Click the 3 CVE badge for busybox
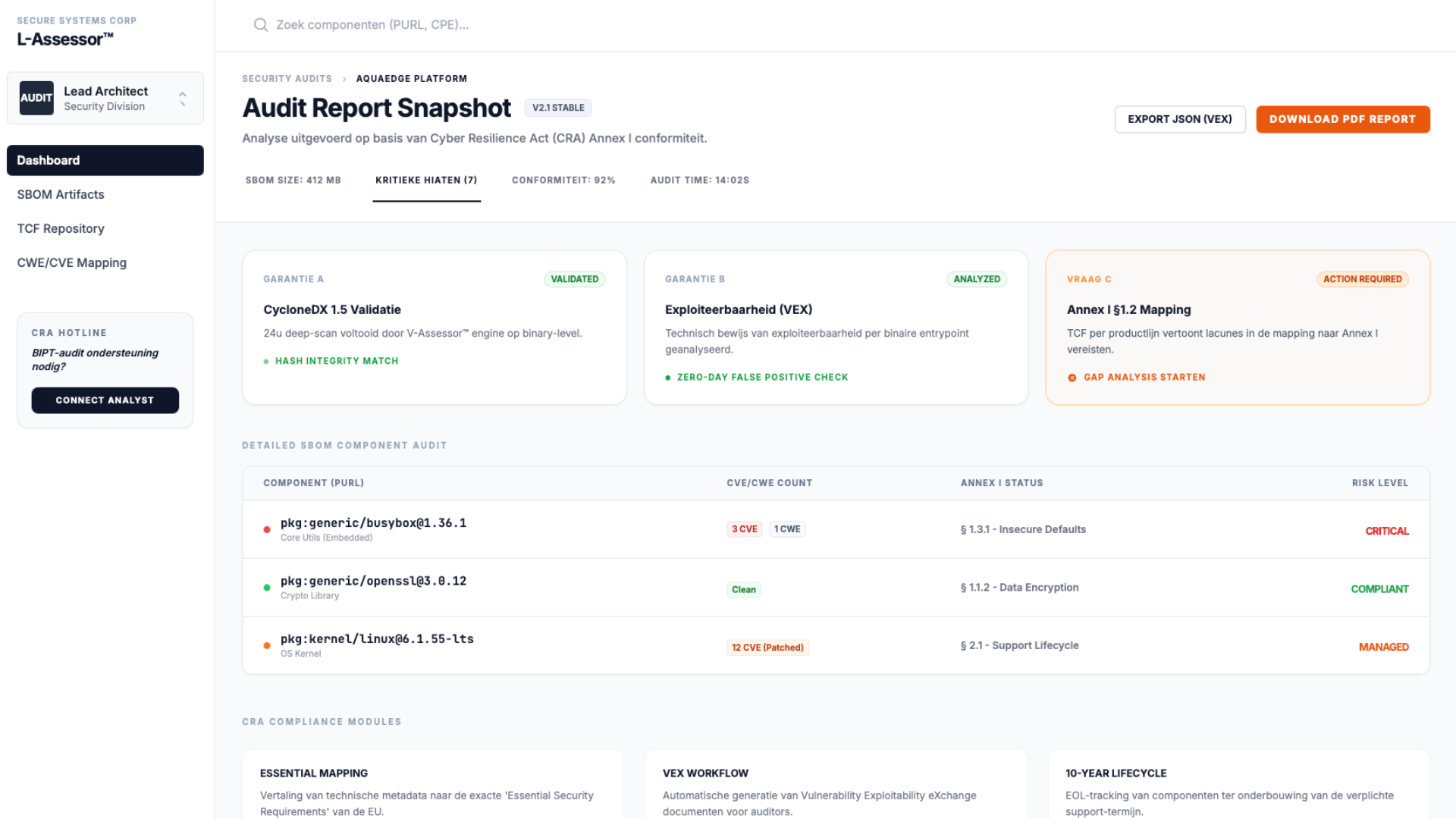The image size is (1456, 819). click(x=744, y=529)
